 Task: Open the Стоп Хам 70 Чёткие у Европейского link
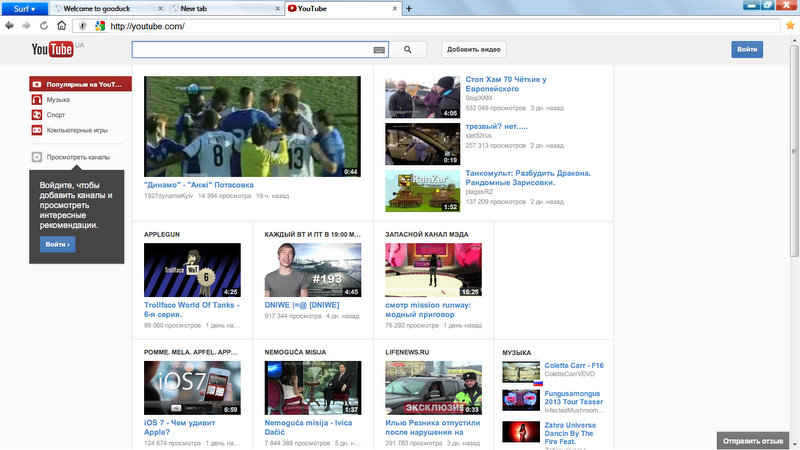(506, 84)
